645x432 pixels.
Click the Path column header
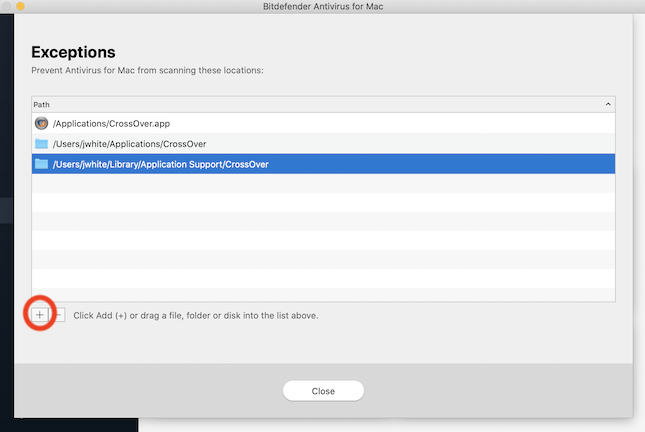point(300,103)
